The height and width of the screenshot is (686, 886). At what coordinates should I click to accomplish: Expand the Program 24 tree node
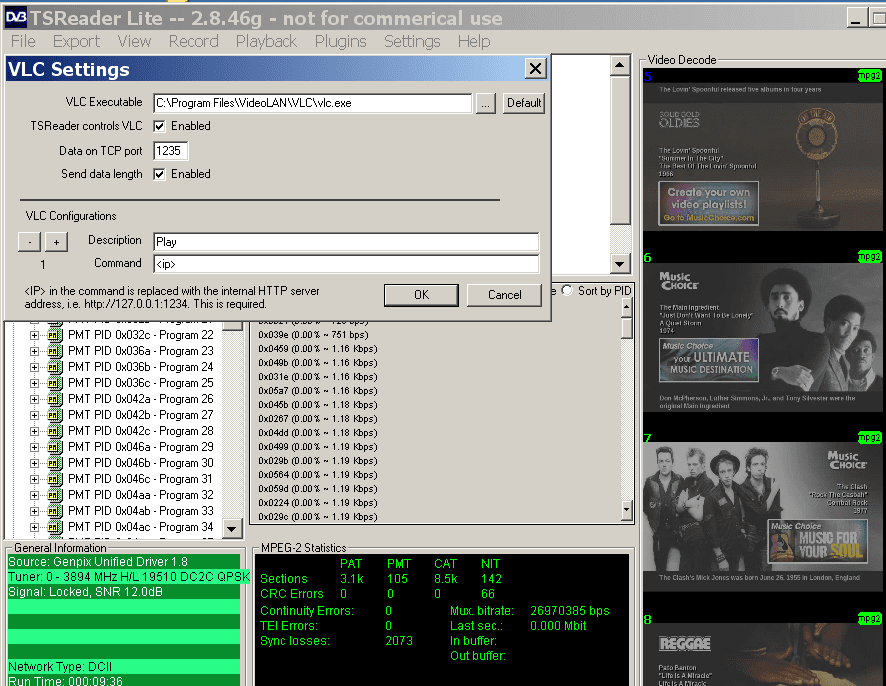pos(34,367)
